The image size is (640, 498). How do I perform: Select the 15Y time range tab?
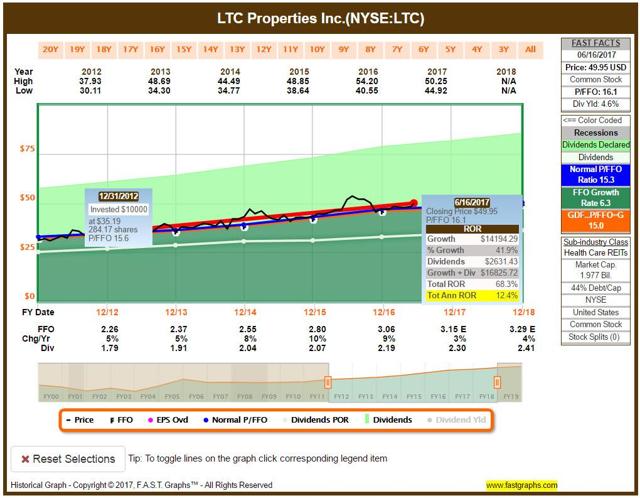point(184,50)
